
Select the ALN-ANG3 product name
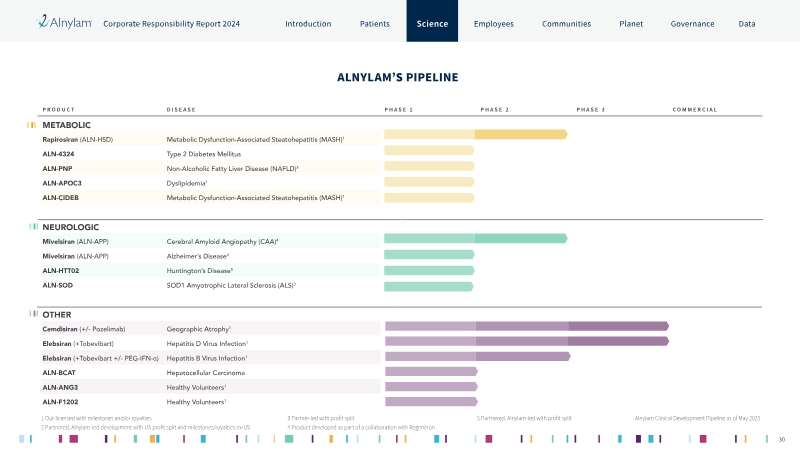coord(60,387)
